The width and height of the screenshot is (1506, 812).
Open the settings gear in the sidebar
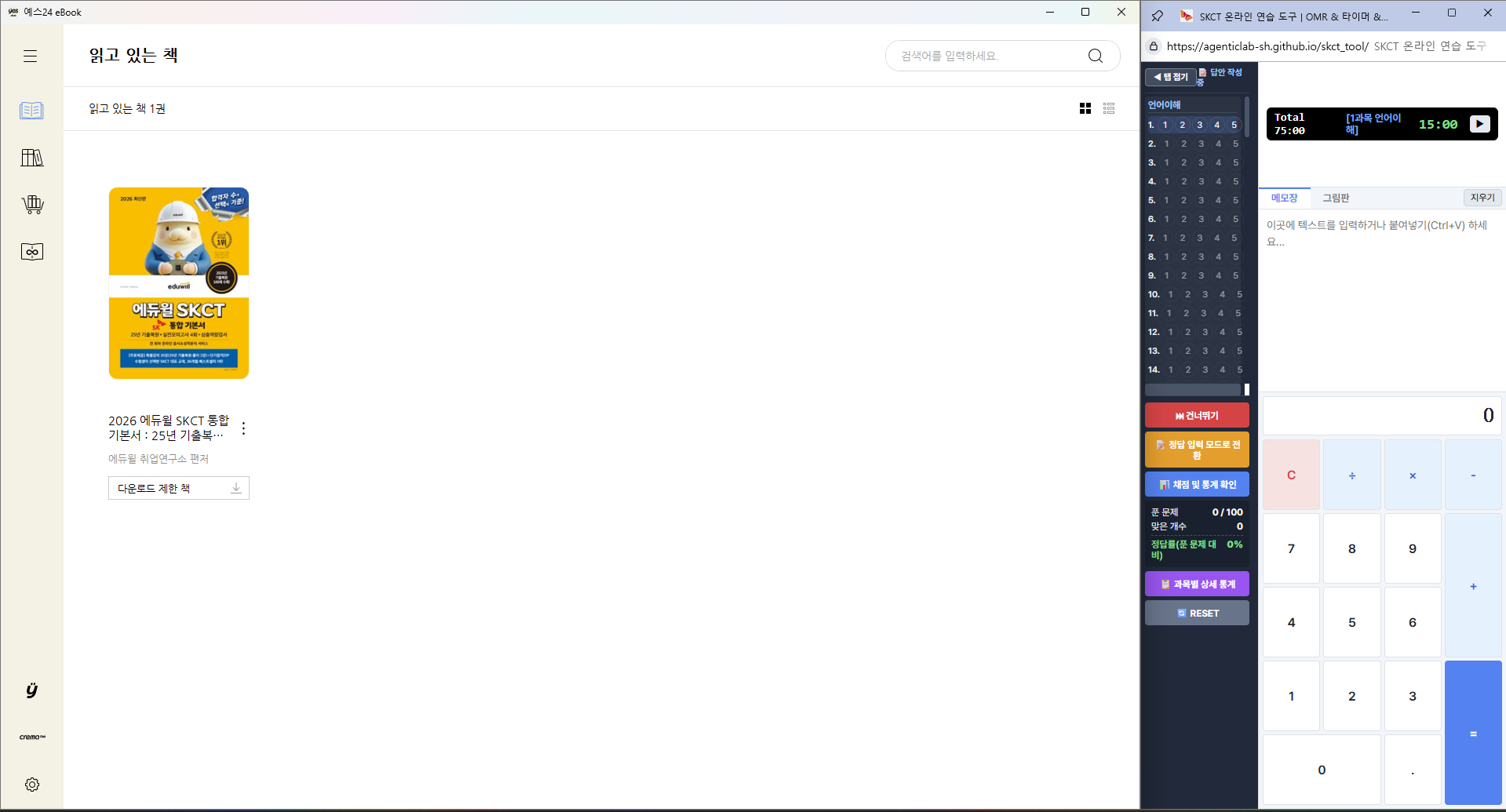point(32,785)
